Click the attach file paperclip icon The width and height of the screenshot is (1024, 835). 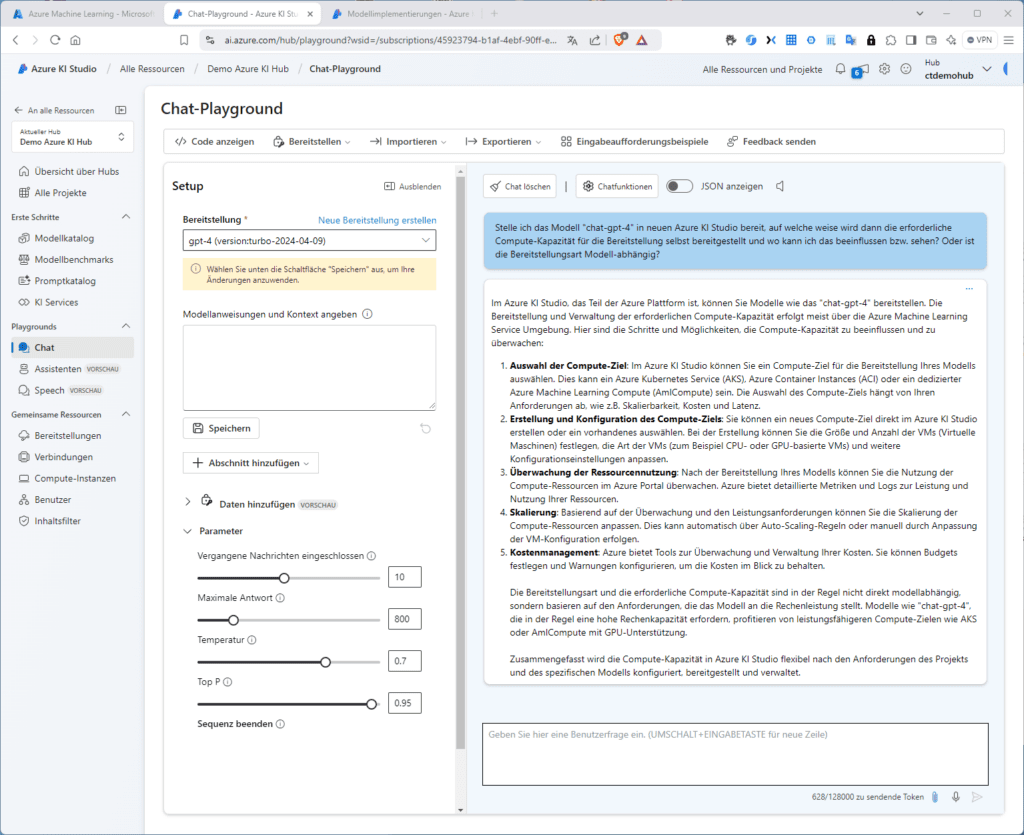pos(935,796)
